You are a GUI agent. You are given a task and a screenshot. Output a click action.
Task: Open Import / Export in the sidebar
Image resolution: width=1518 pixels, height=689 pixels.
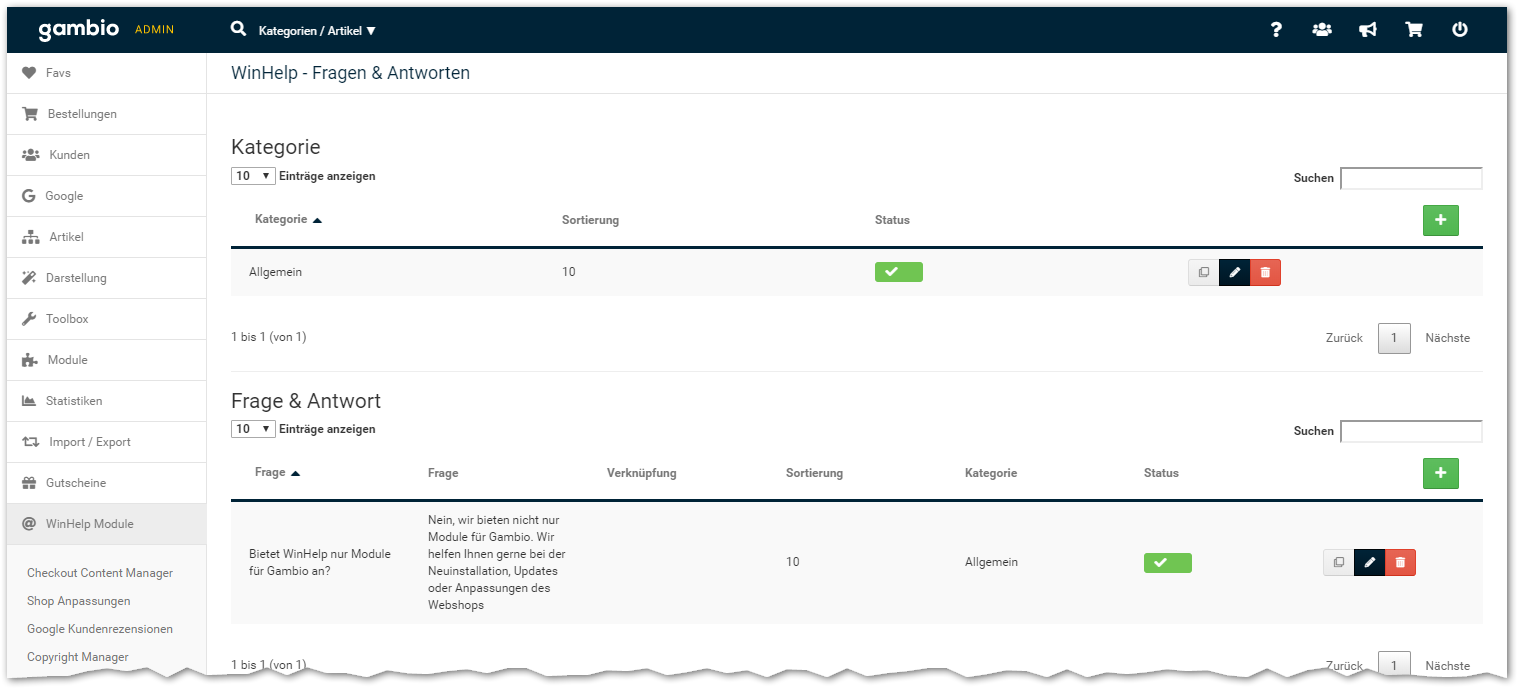pos(107,442)
